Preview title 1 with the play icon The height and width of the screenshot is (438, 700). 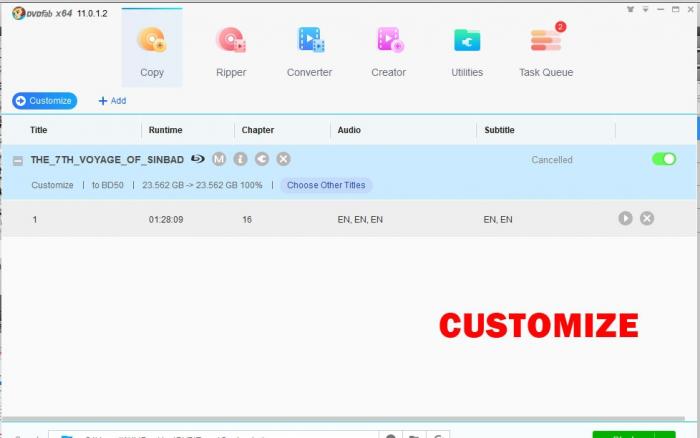click(625, 218)
